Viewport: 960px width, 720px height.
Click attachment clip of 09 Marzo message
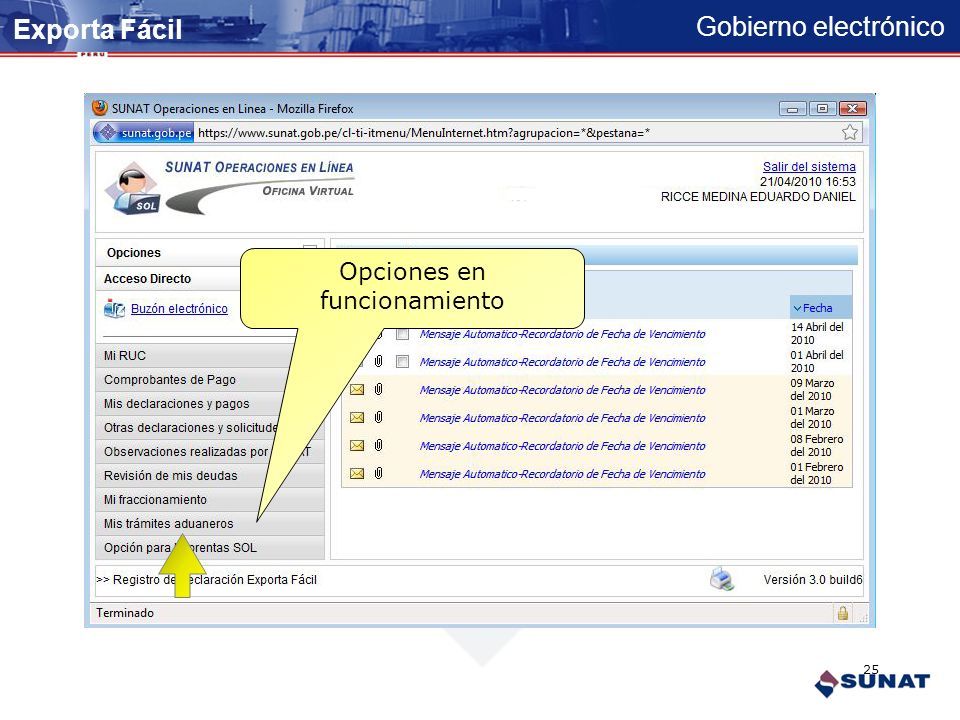pos(378,389)
